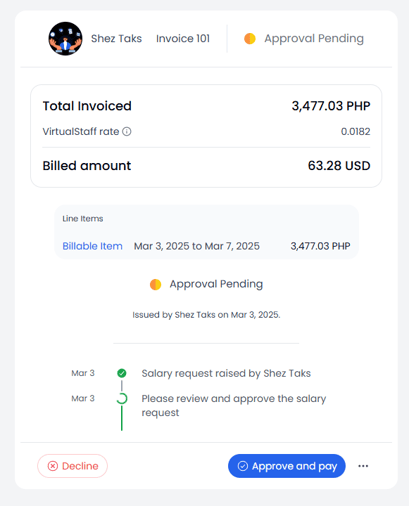Click the Billed amount 63.28 USD value
The height and width of the screenshot is (506, 409).
(339, 166)
